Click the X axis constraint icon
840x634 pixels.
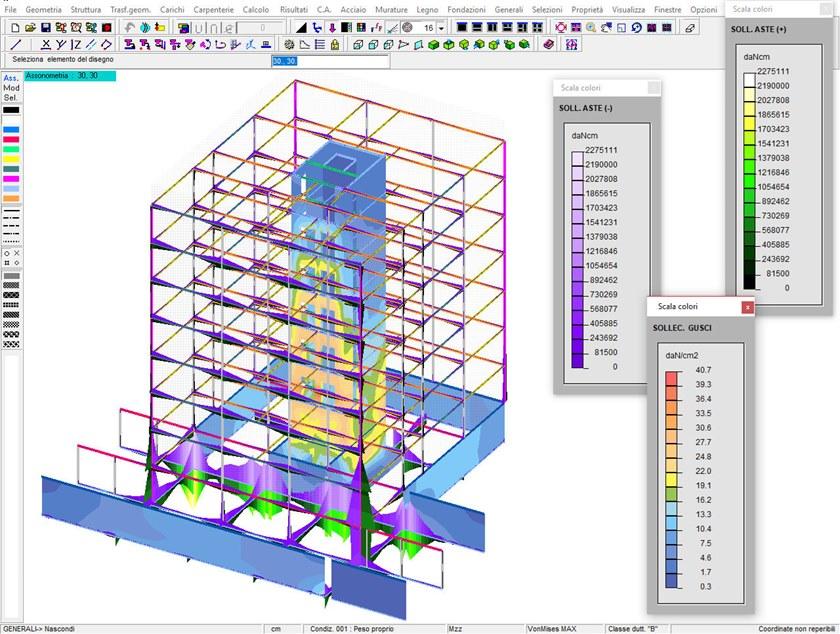point(47,45)
